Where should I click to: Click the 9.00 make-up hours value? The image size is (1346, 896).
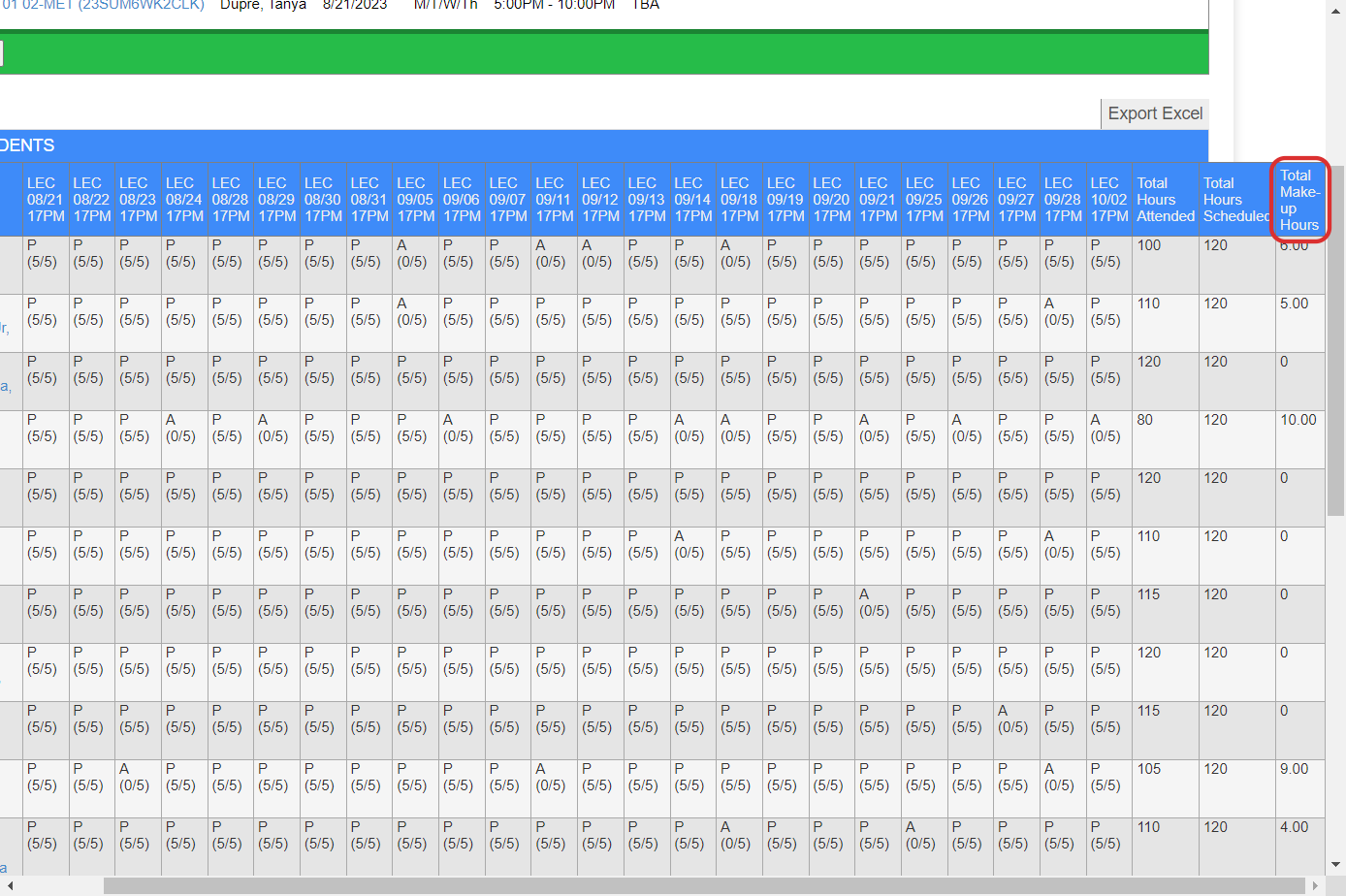(x=1294, y=769)
